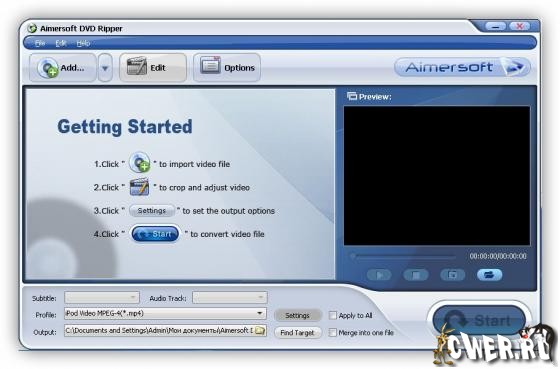Viewport: 560px width, 369px height.
Task: Close the Aimersoft DVD Ripper window
Action: 519,26
